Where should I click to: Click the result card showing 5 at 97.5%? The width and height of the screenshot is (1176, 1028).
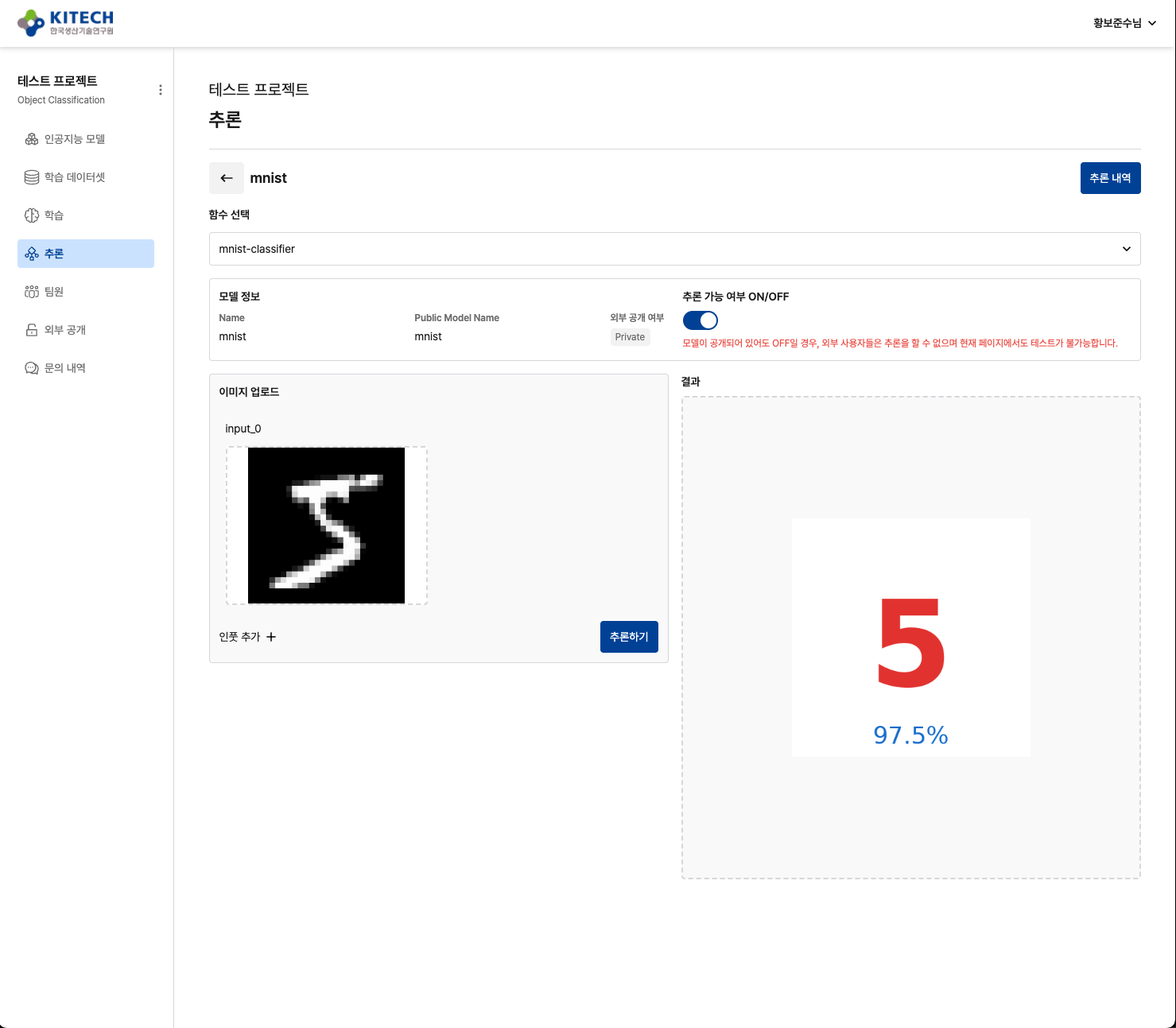pyautogui.click(x=910, y=638)
